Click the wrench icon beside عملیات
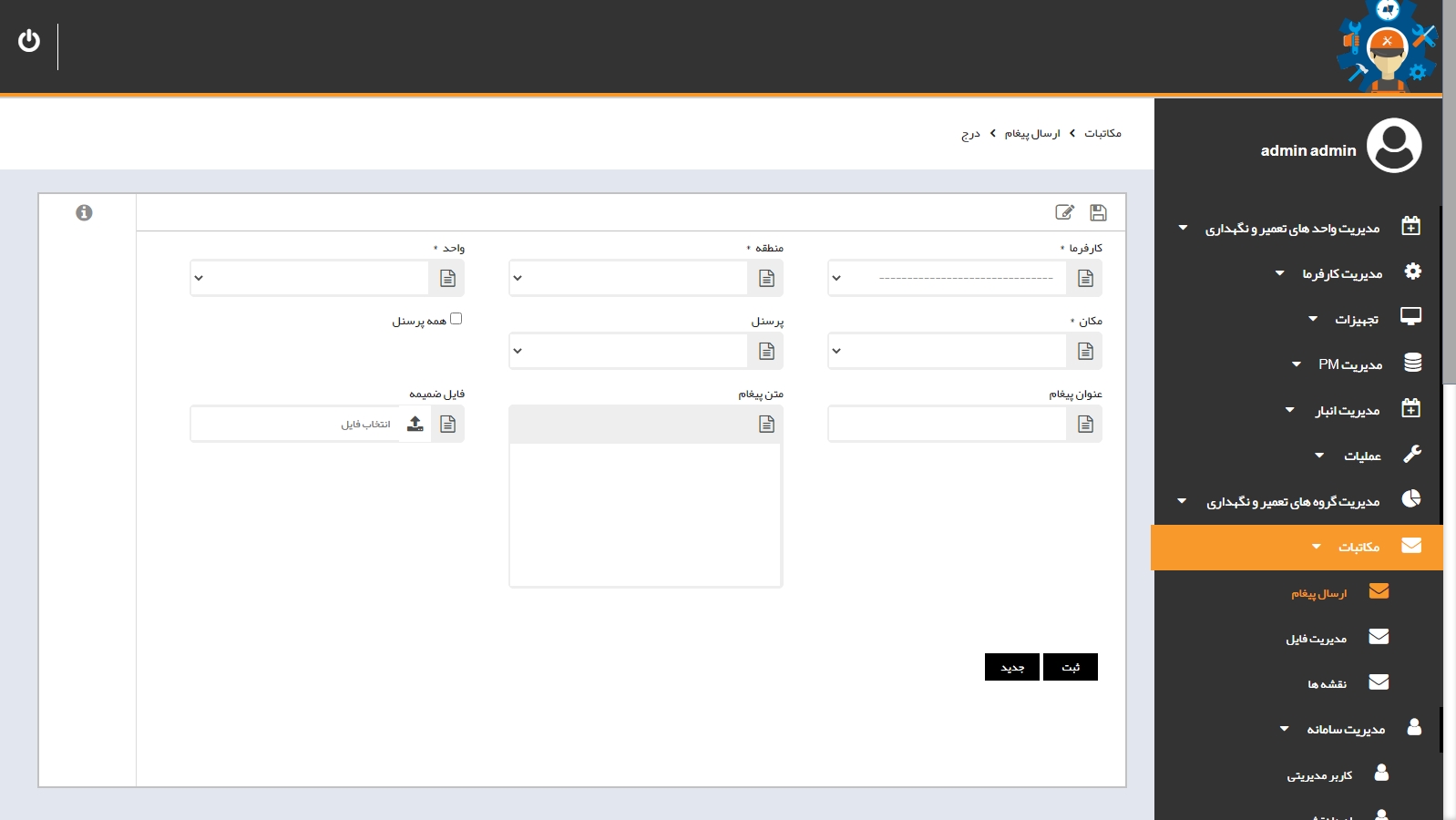The height and width of the screenshot is (820, 1456). pyautogui.click(x=1411, y=454)
